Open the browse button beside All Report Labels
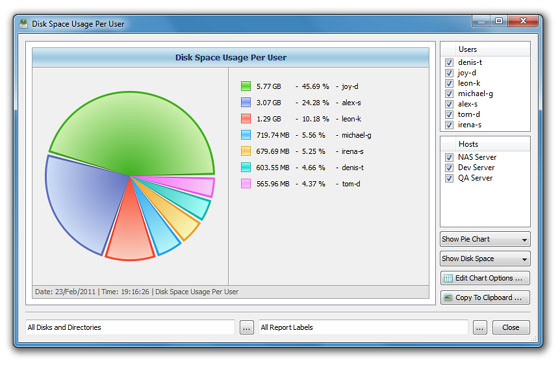This screenshot has height=365, width=560. pyautogui.click(x=480, y=328)
